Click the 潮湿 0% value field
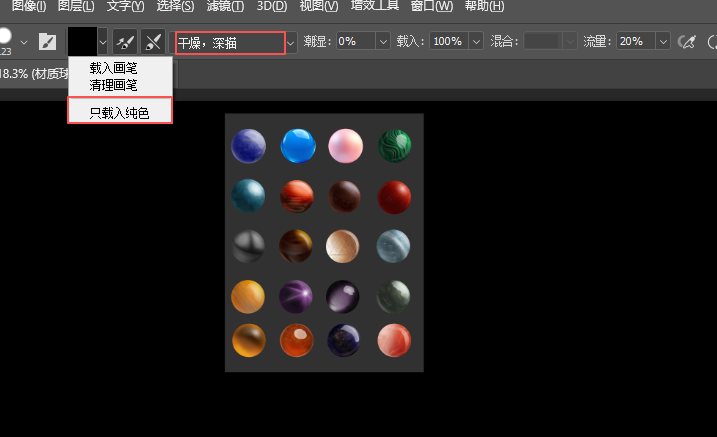Viewport: 717px width, 437px height. [356, 42]
